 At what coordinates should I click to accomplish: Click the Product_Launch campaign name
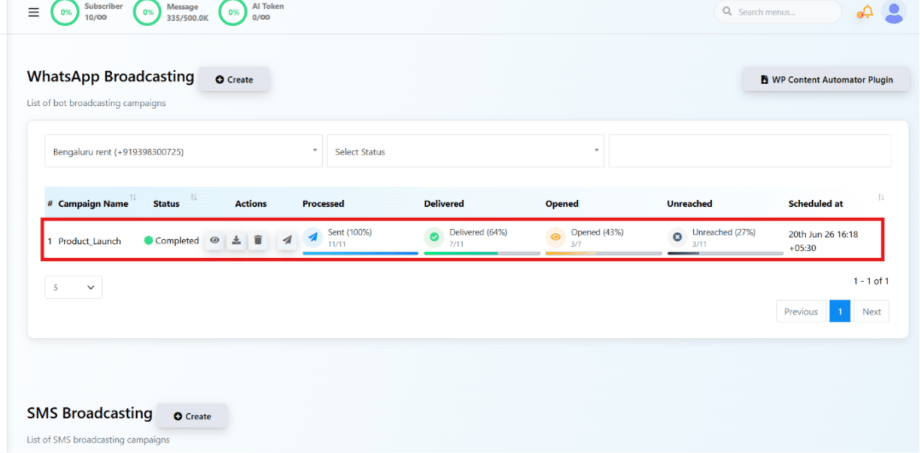tap(90, 241)
